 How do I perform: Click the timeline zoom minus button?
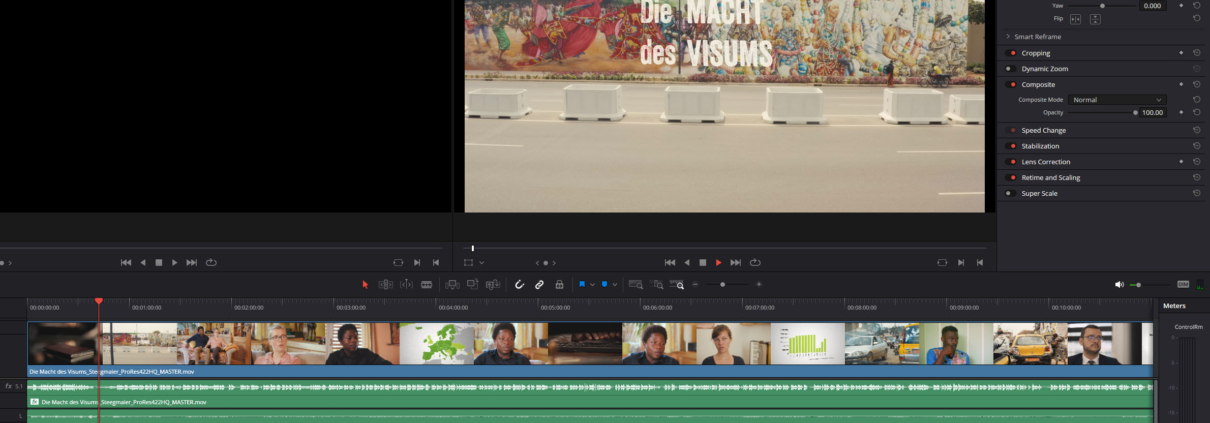coord(695,285)
